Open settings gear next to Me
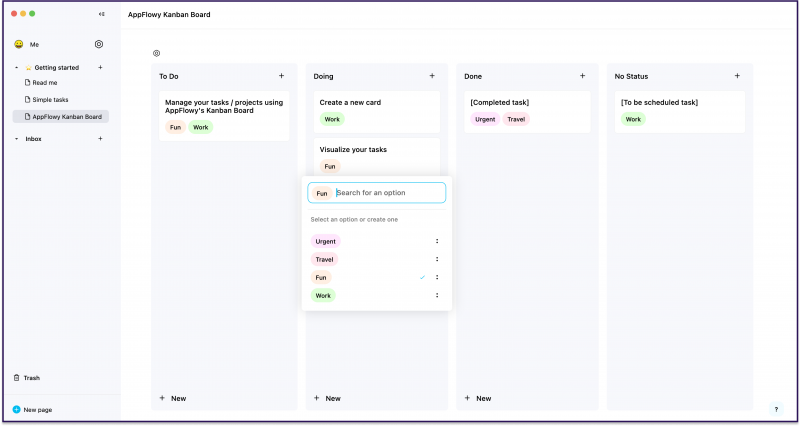The image size is (800, 426). pyautogui.click(x=99, y=44)
